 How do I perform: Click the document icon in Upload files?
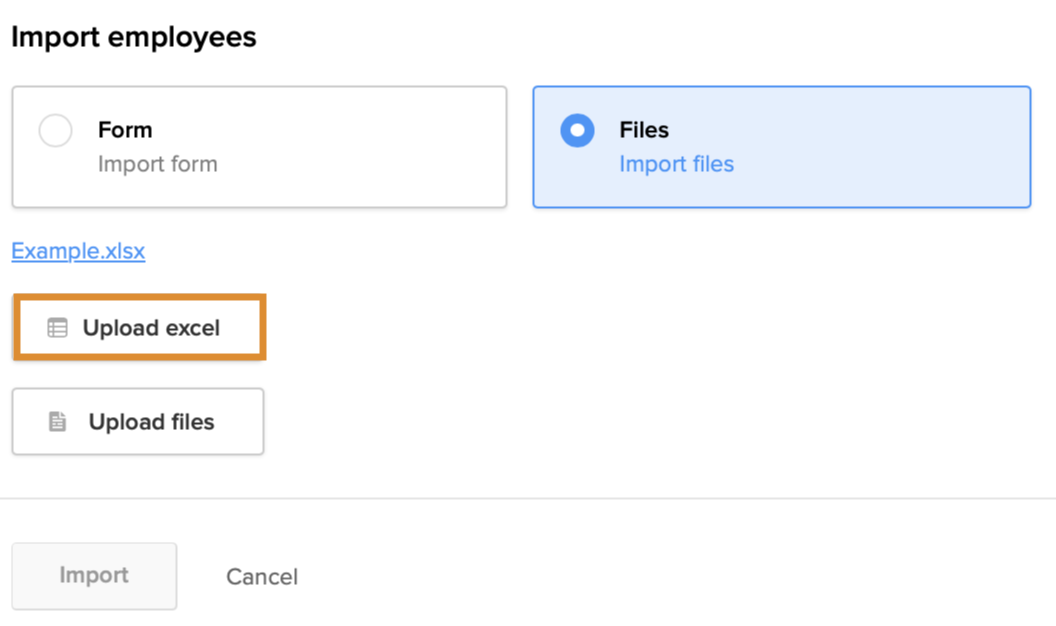[x=58, y=422]
